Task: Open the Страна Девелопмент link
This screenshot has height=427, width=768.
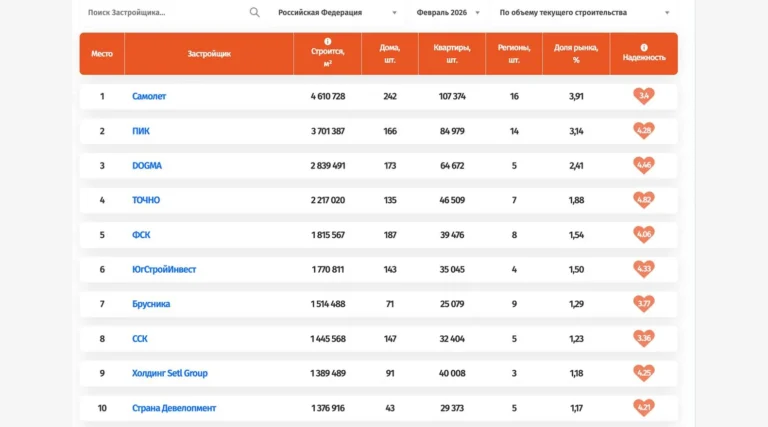Action: 174,408
